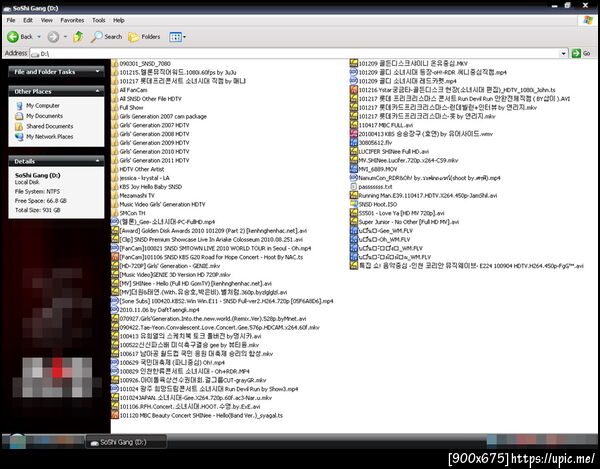Select Girls' Generation 2011 HDTV folder
The width and height of the screenshot is (600, 469).
coord(150,160)
